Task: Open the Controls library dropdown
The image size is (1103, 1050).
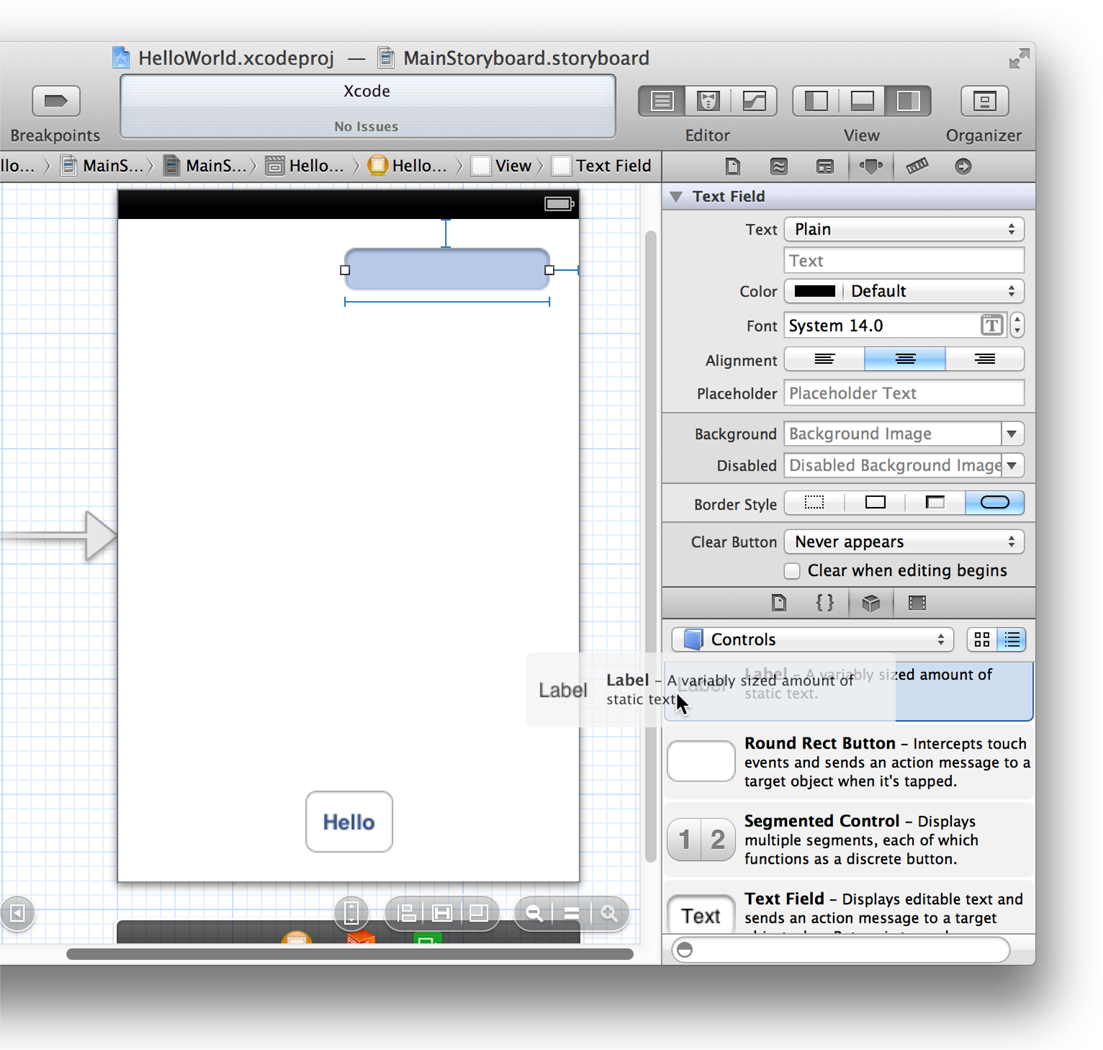Action: tap(814, 640)
